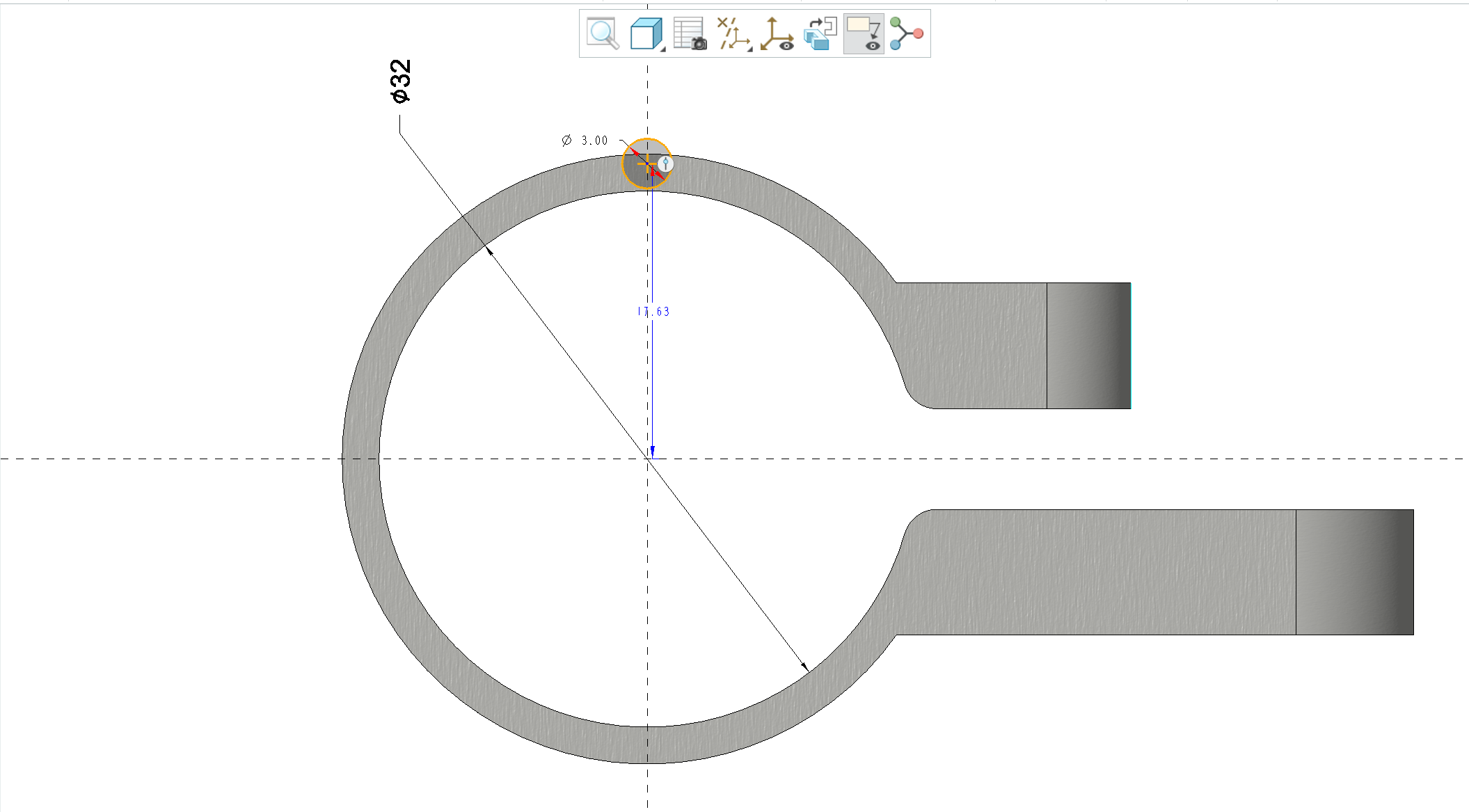
Task: Click the blue 17.63 dimension value
Action: (x=653, y=312)
